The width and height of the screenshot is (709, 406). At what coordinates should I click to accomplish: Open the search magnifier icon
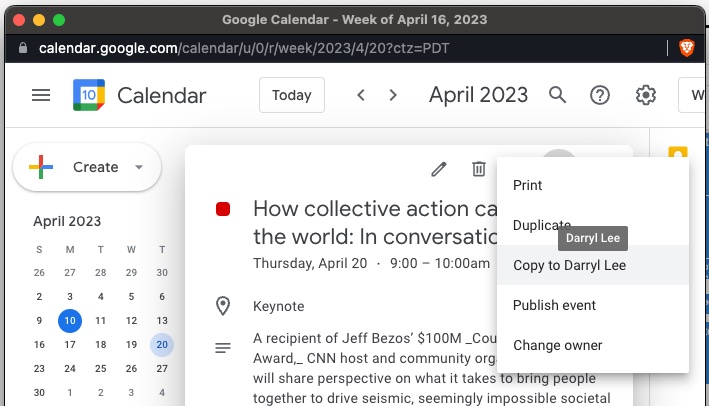557,95
